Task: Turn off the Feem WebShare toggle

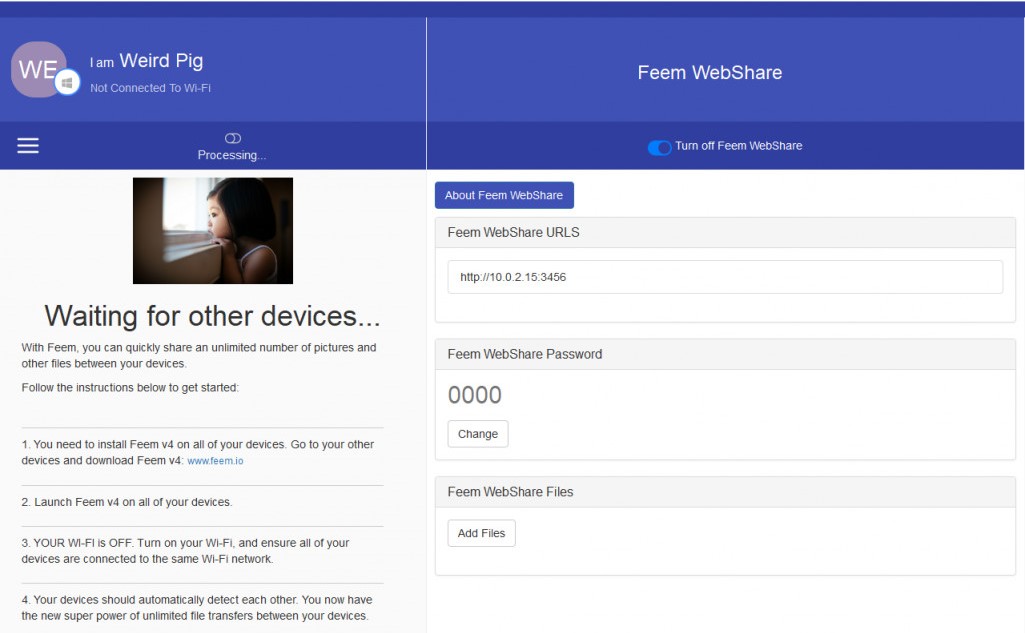Action: point(659,147)
